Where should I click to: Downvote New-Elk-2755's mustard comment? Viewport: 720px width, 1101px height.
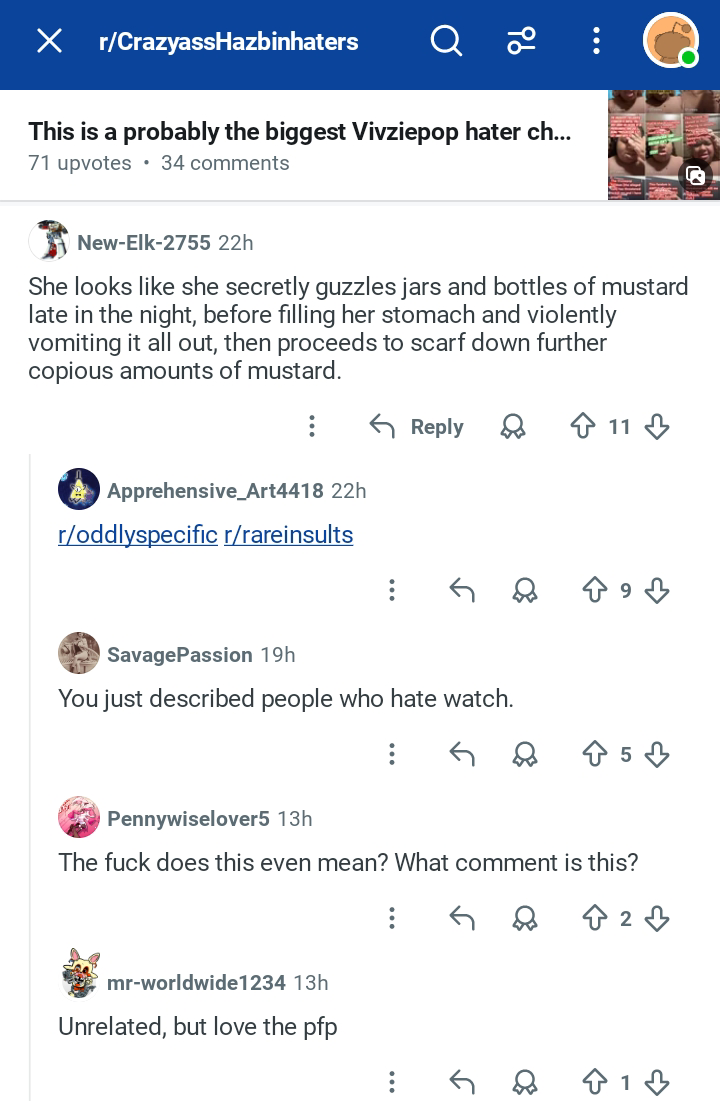657,427
